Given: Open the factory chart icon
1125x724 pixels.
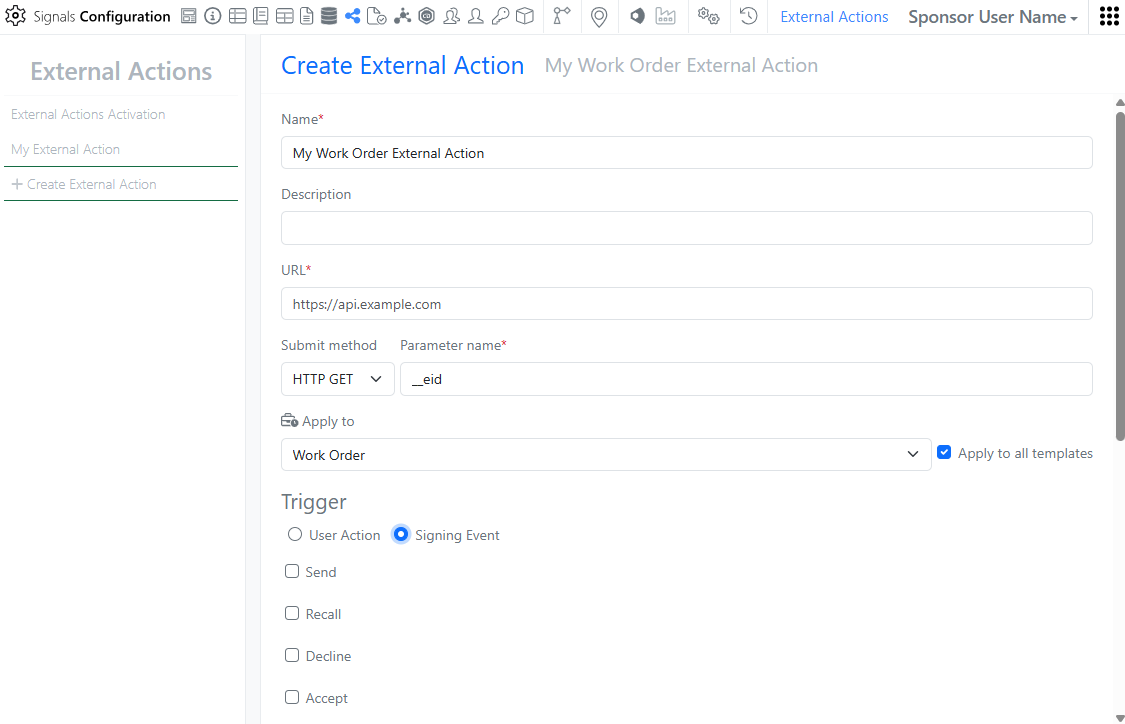Looking at the screenshot, I should click(x=666, y=16).
